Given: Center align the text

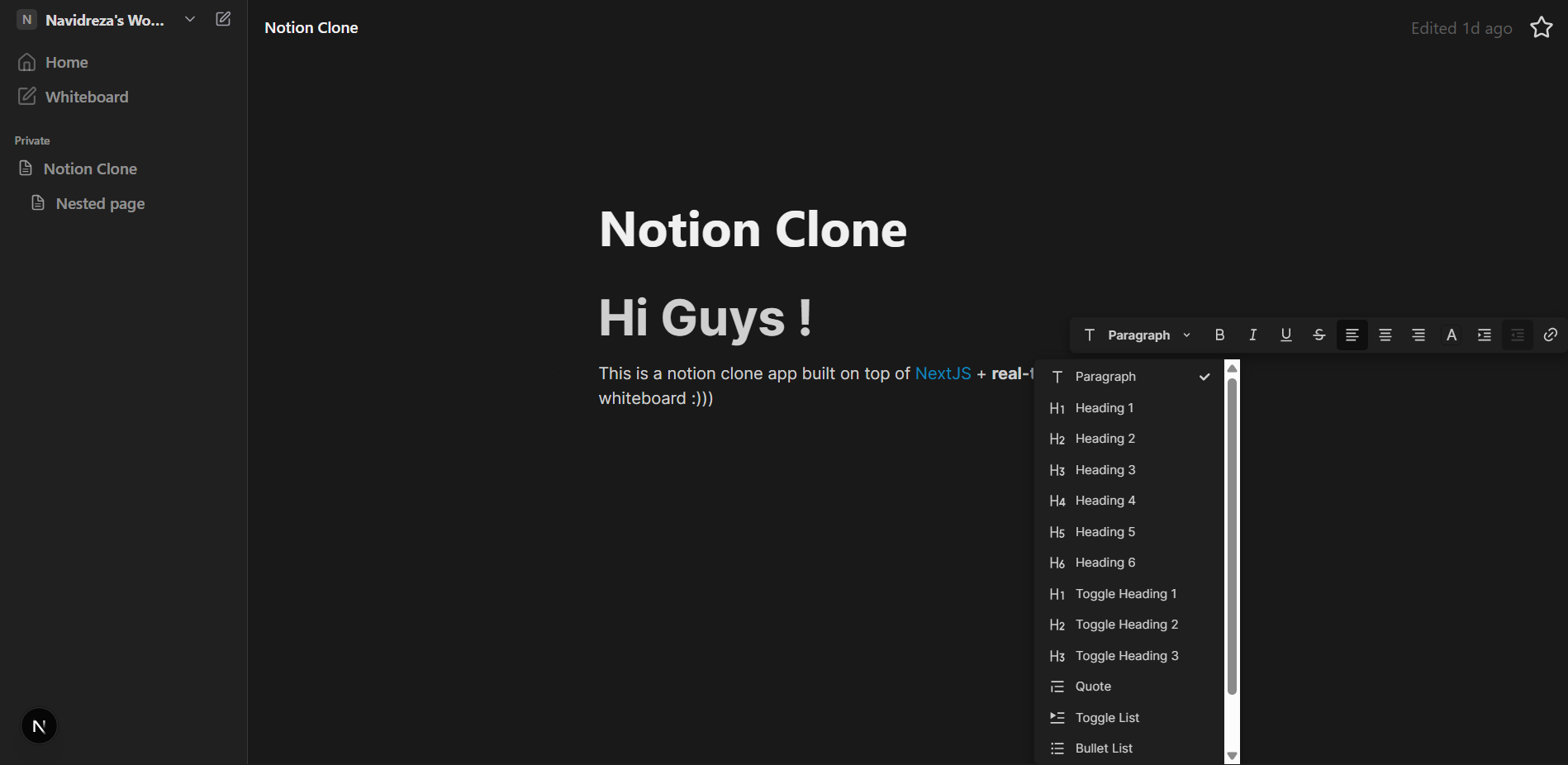Looking at the screenshot, I should pos(1385,335).
